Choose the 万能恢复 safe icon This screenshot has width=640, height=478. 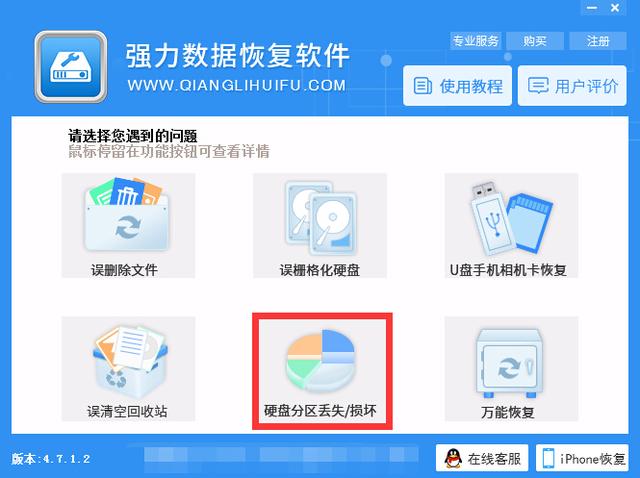point(509,363)
